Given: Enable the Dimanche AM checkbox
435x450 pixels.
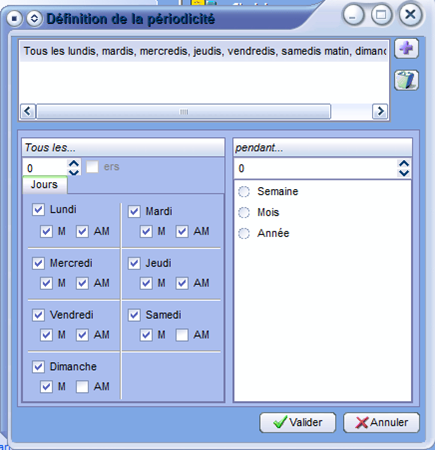Looking at the screenshot, I should [82, 387].
